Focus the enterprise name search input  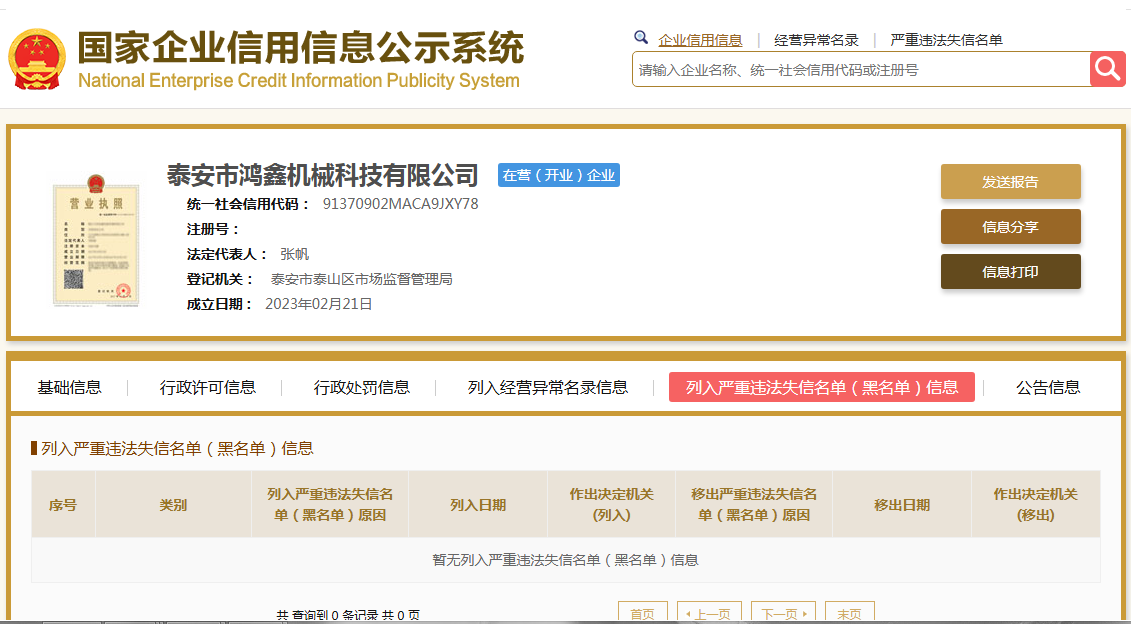point(861,69)
